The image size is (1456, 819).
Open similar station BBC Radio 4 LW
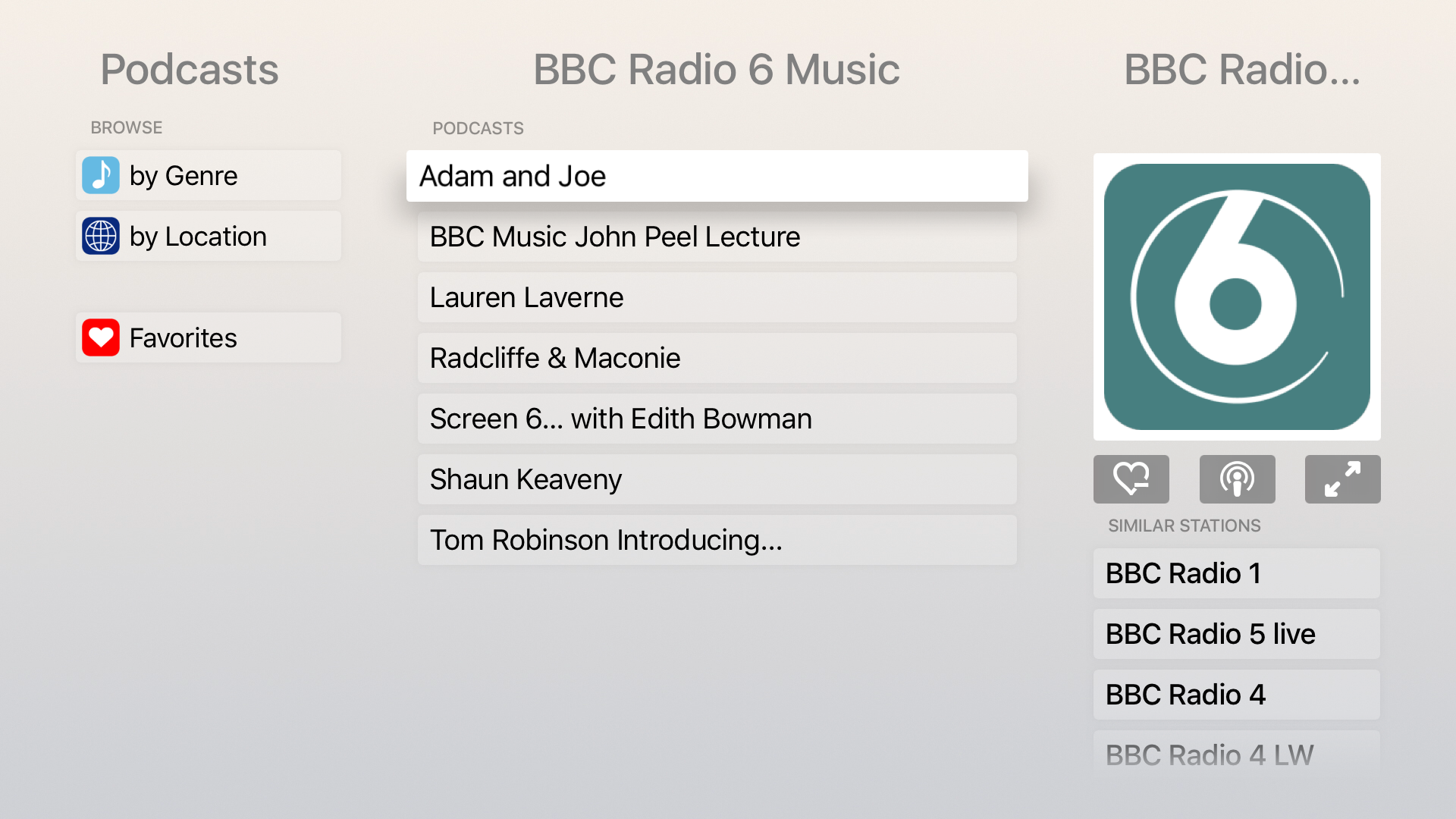click(1237, 754)
